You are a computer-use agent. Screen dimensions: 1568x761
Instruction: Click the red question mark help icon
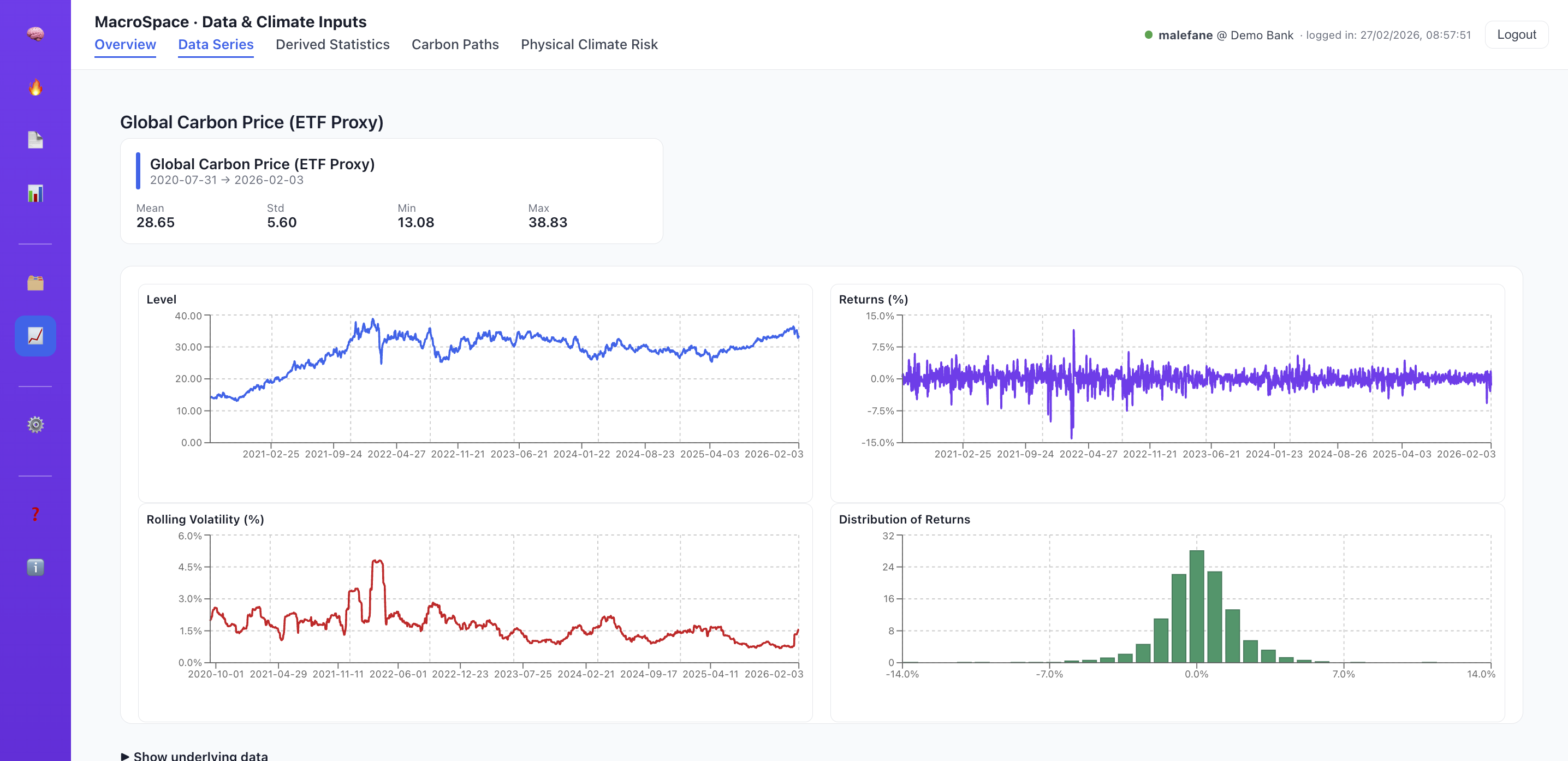pyautogui.click(x=35, y=514)
